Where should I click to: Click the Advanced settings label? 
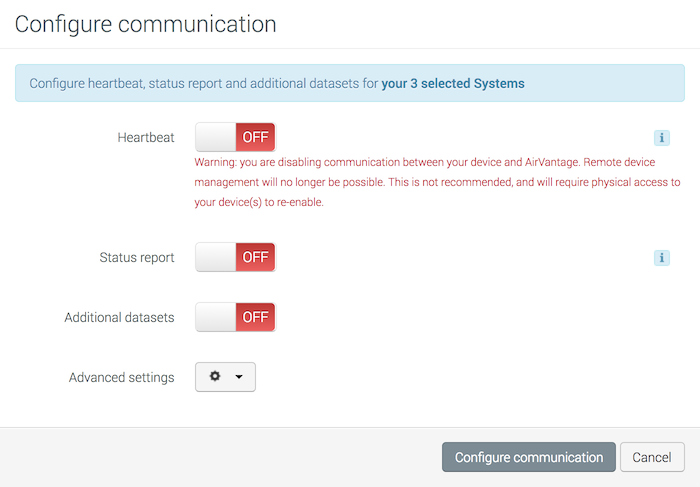click(x=121, y=378)
